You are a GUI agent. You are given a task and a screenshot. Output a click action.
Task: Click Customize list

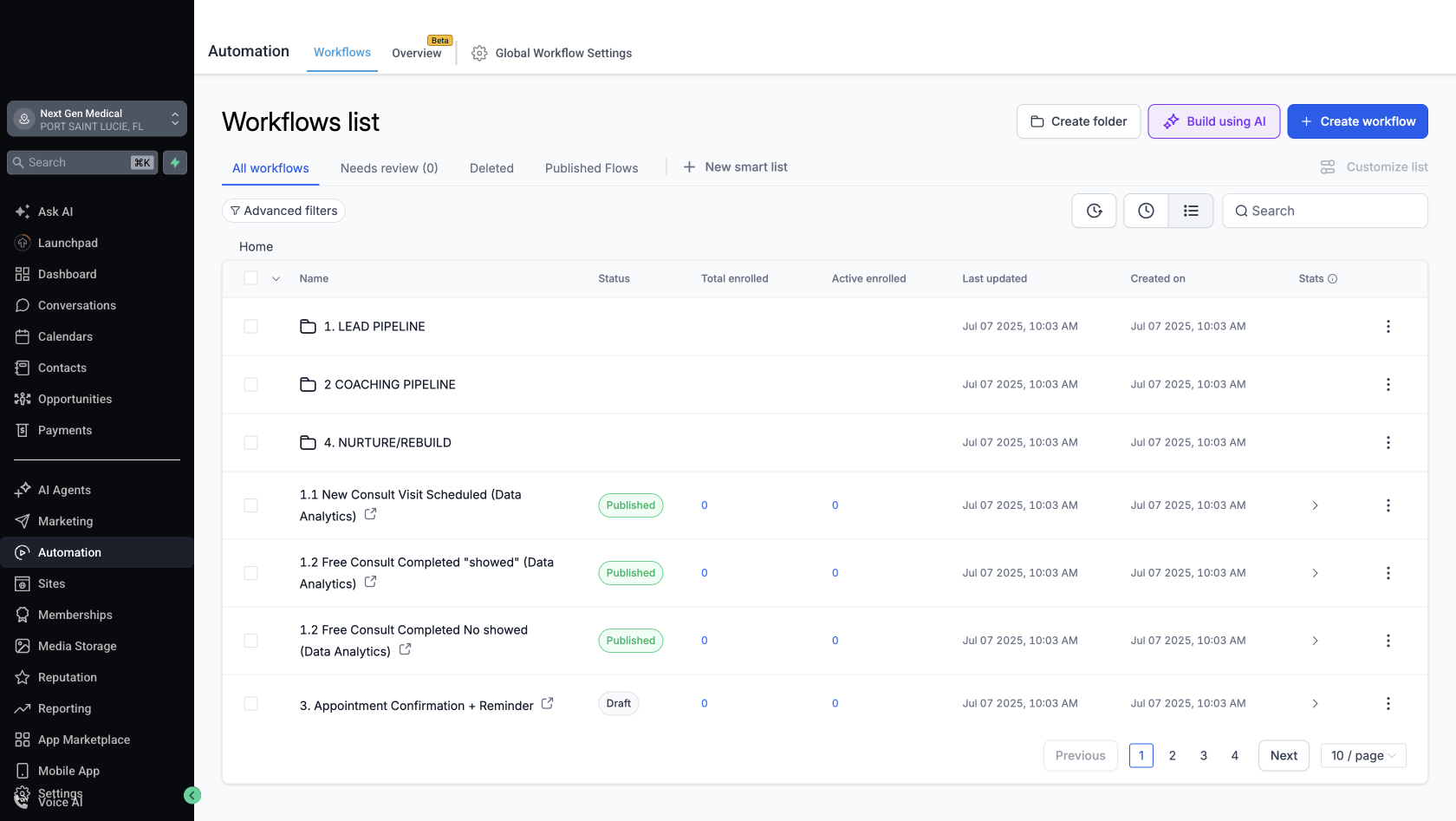(x=1374, y=166)
